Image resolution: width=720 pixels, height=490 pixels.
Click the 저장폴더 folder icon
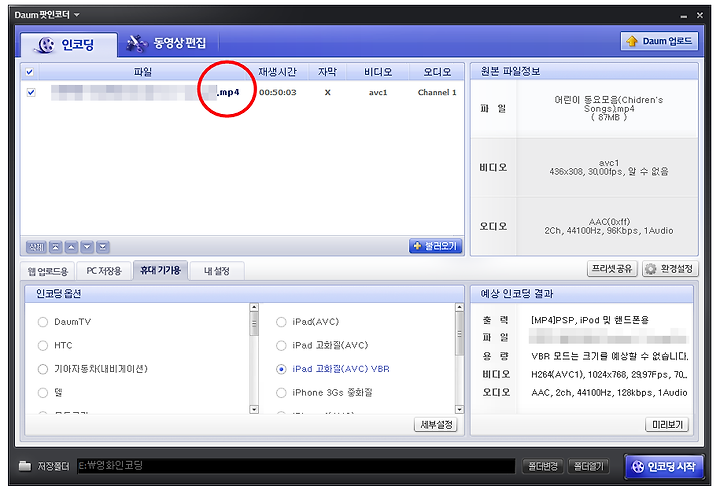(25, 466)
